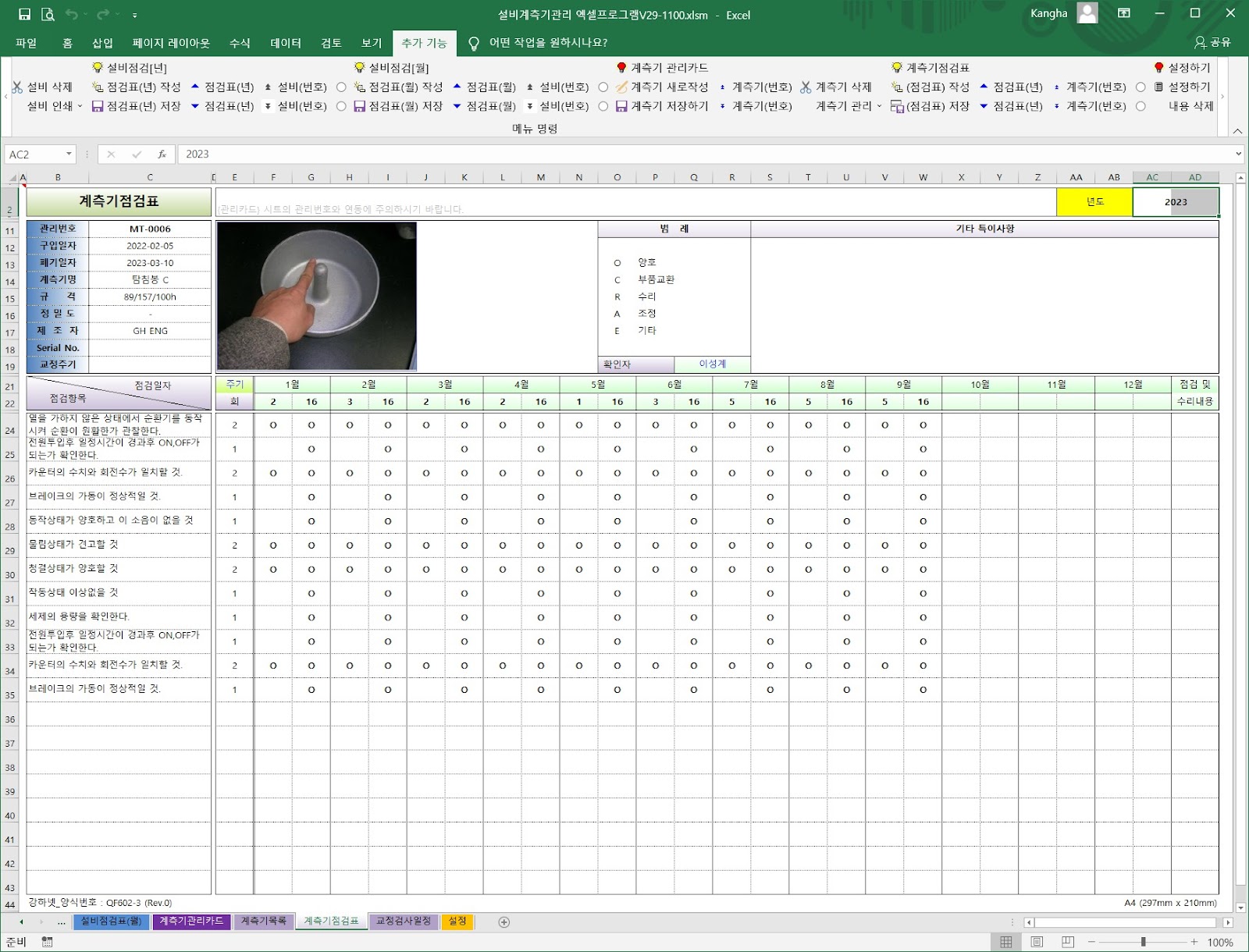The height and width of the screenshot is (952, 1249).
Task: Collapse the ribbon with the chevron
Action: tap(1237, 130)
